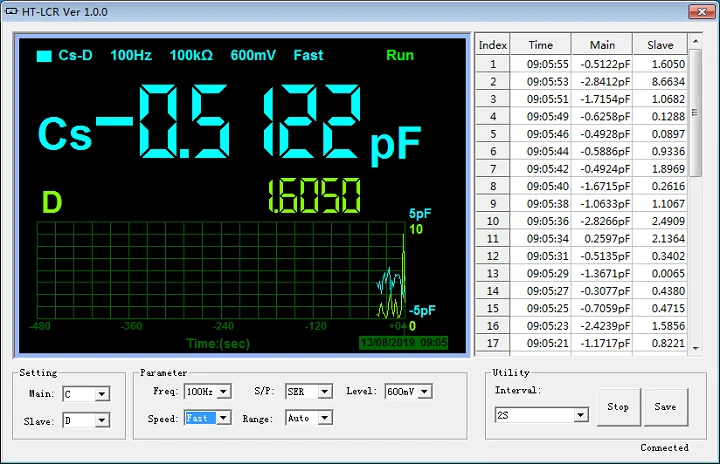This screenshot has height=464, width=720.
Task: Expand the Freq dropdown showing 100Hz
Action: pos(223,391)
